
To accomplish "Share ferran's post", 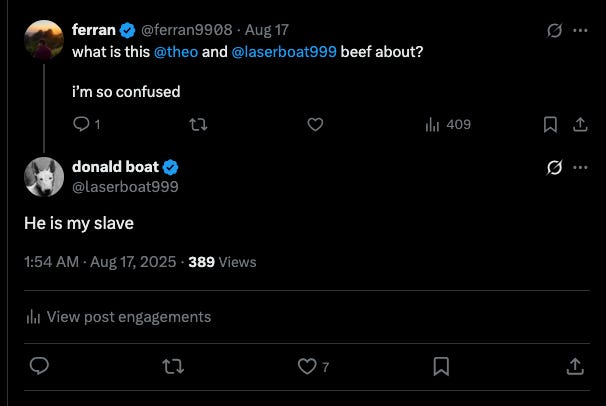I will (x=578, y=125).
